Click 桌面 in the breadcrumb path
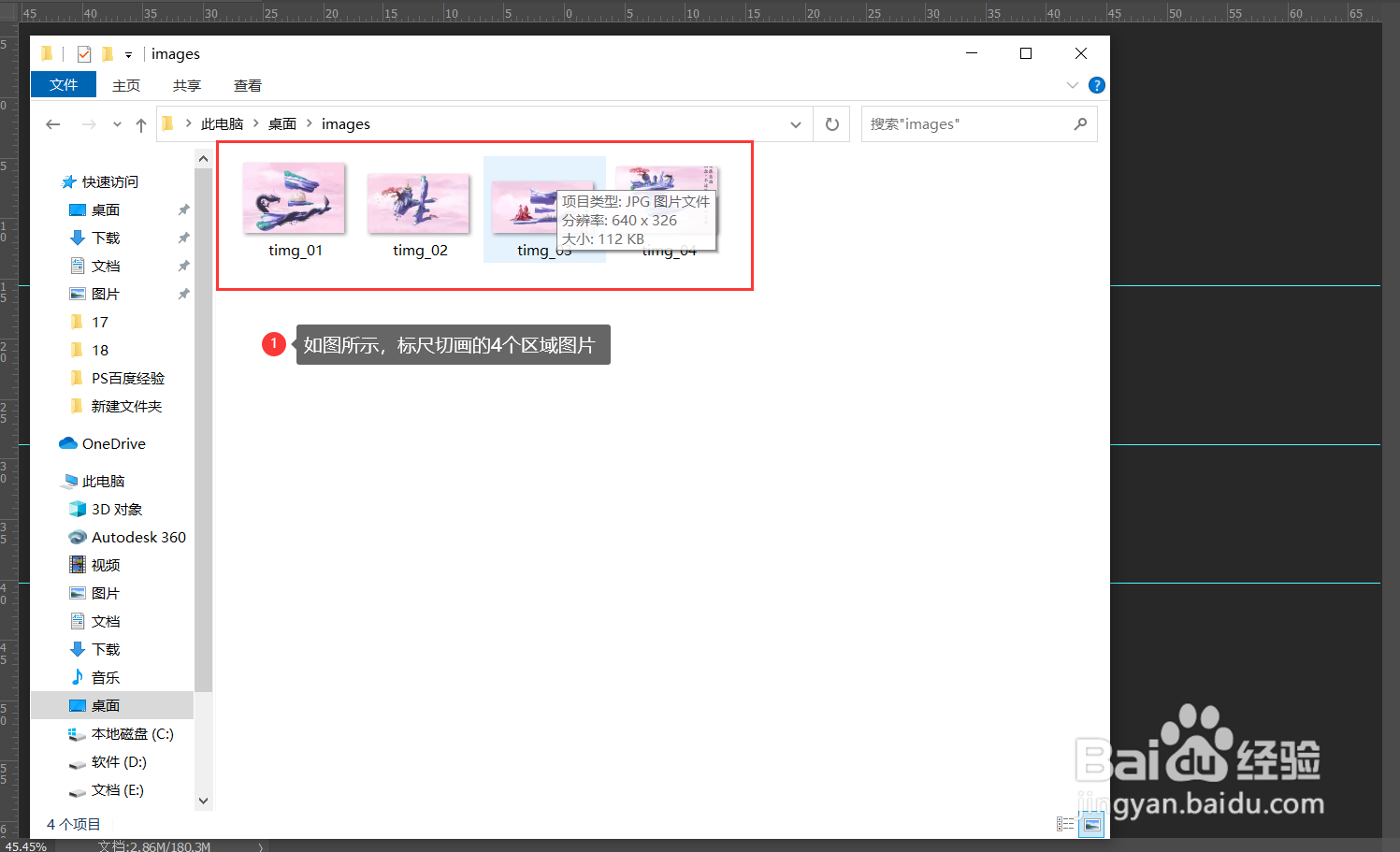 click(282, 124)
